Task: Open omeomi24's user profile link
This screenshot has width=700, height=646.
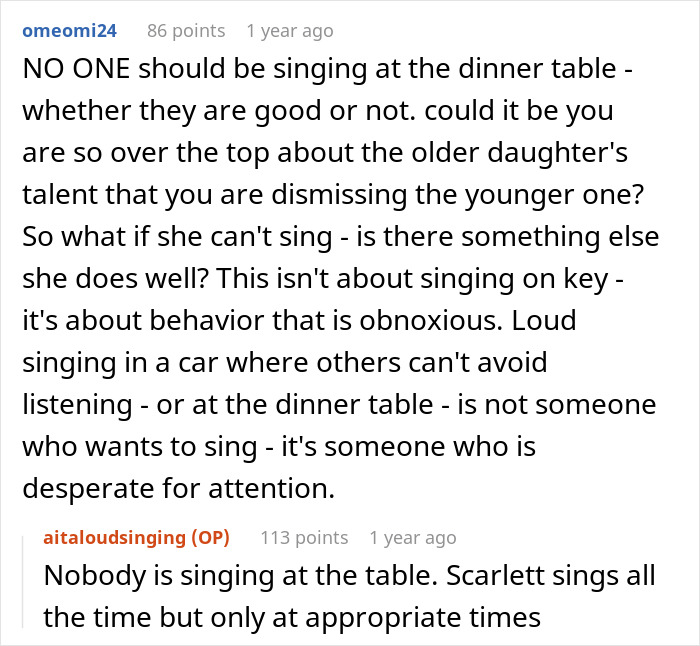Action: [x=69, y=30]
